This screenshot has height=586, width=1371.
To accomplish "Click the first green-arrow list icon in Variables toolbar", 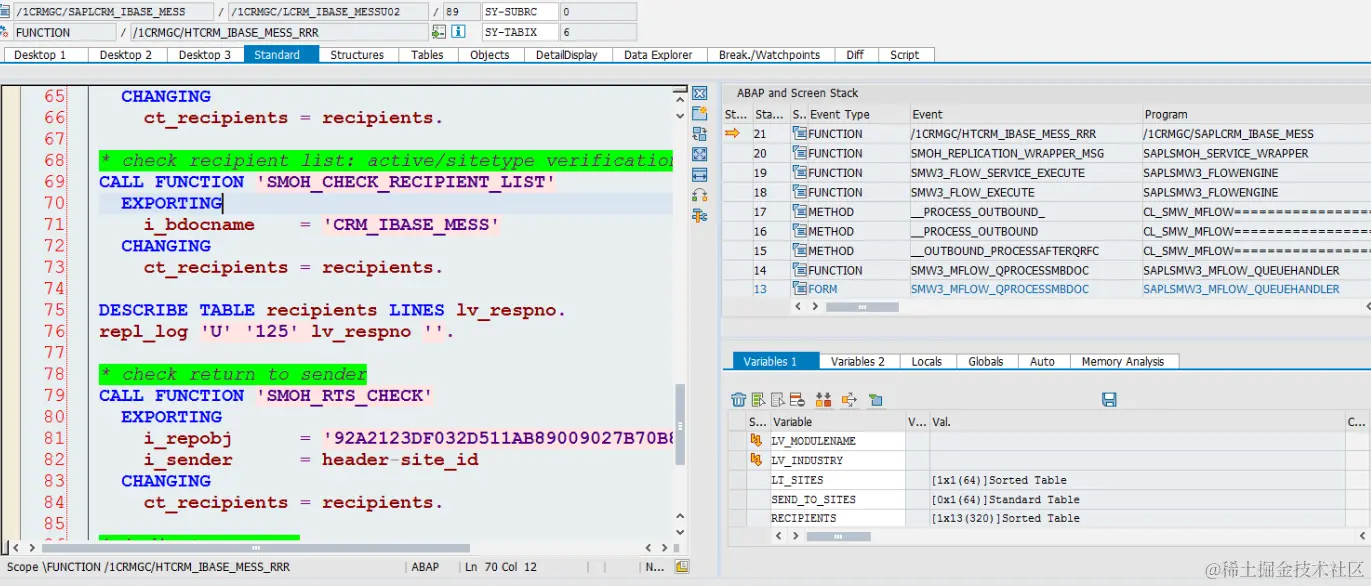I will click(759, 400).
